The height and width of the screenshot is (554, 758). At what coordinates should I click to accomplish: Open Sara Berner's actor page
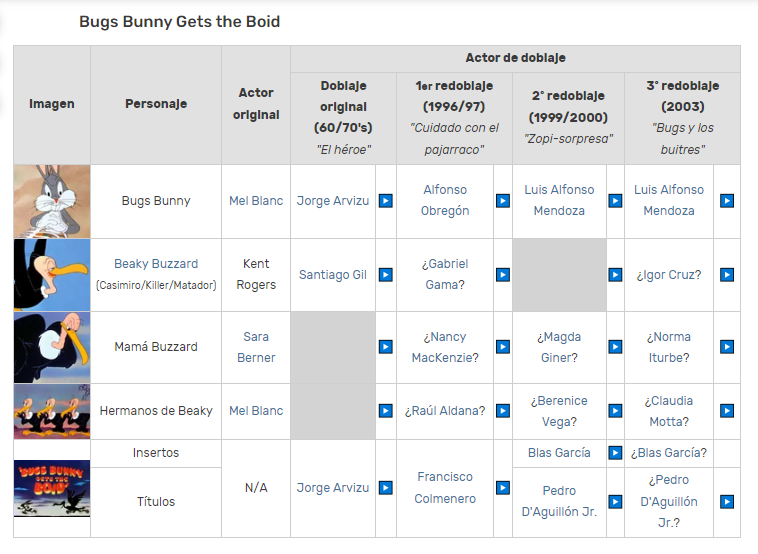[x=256, y=347]
